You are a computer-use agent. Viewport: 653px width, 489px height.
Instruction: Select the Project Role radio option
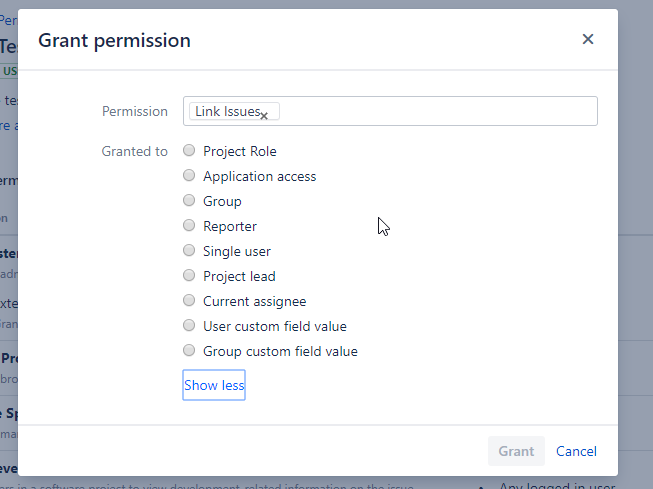189,151
